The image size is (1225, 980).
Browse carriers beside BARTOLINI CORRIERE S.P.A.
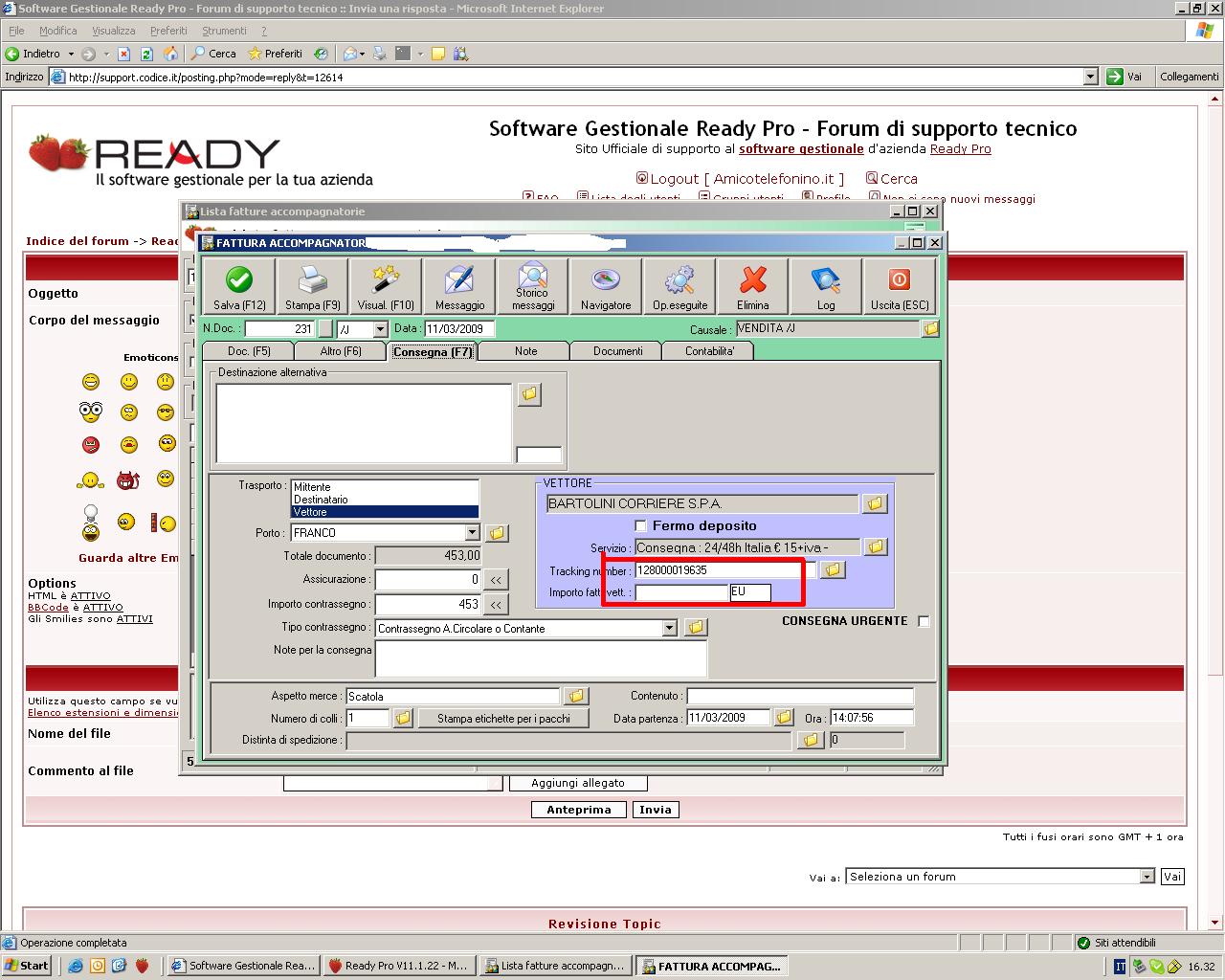tap(875, 503)
